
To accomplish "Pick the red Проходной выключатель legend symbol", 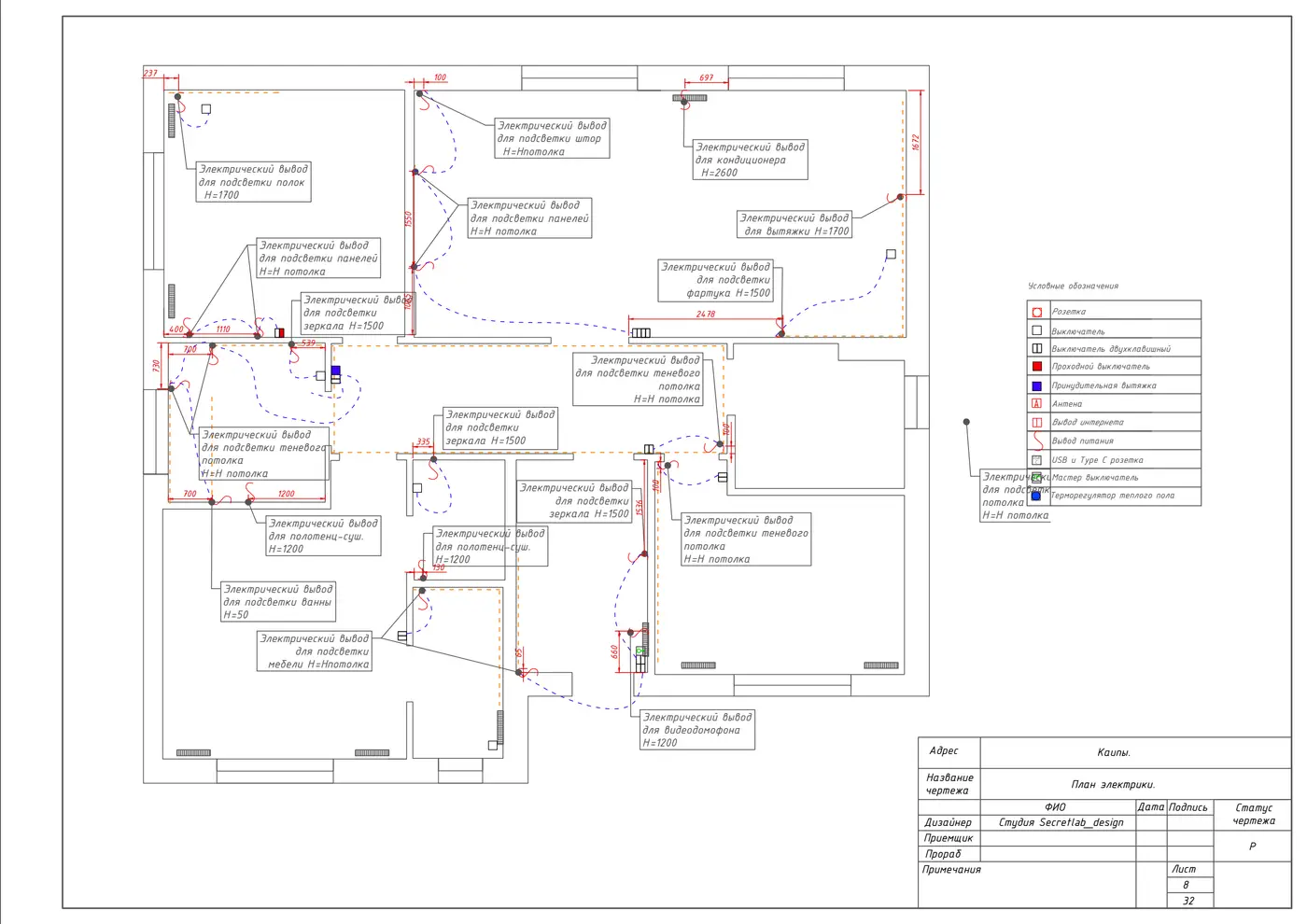I will click(x=1036, y=367).
